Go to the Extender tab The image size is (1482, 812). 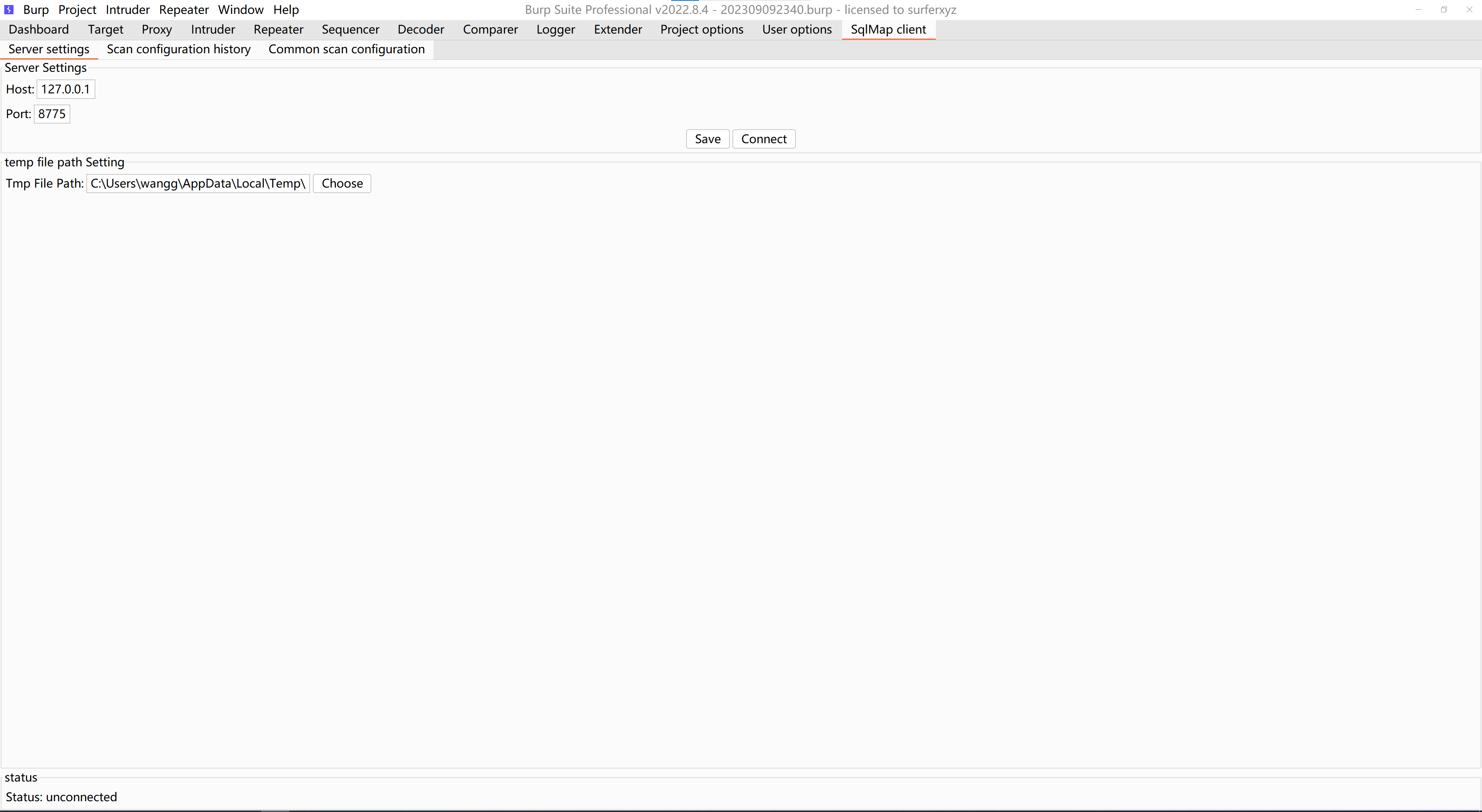[x=617, y=29]
